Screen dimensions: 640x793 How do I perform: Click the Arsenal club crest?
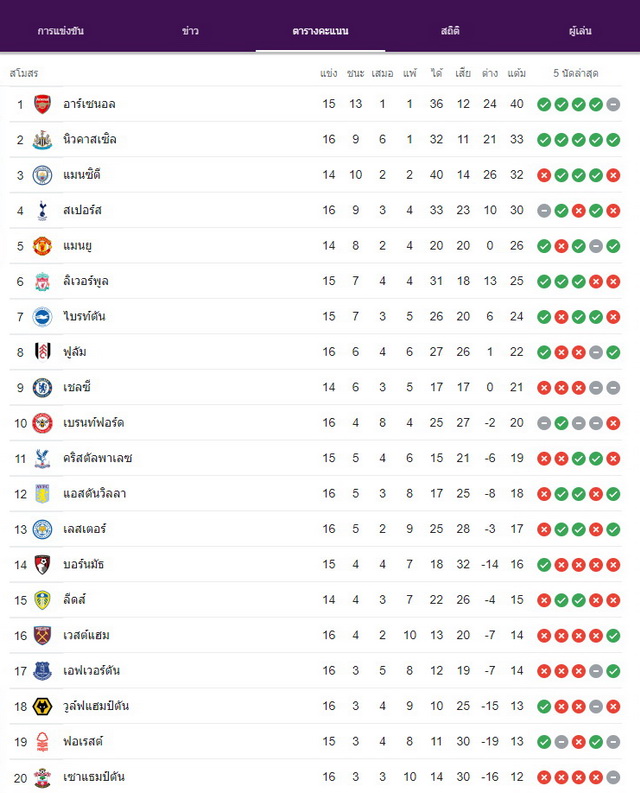[42, 104]
